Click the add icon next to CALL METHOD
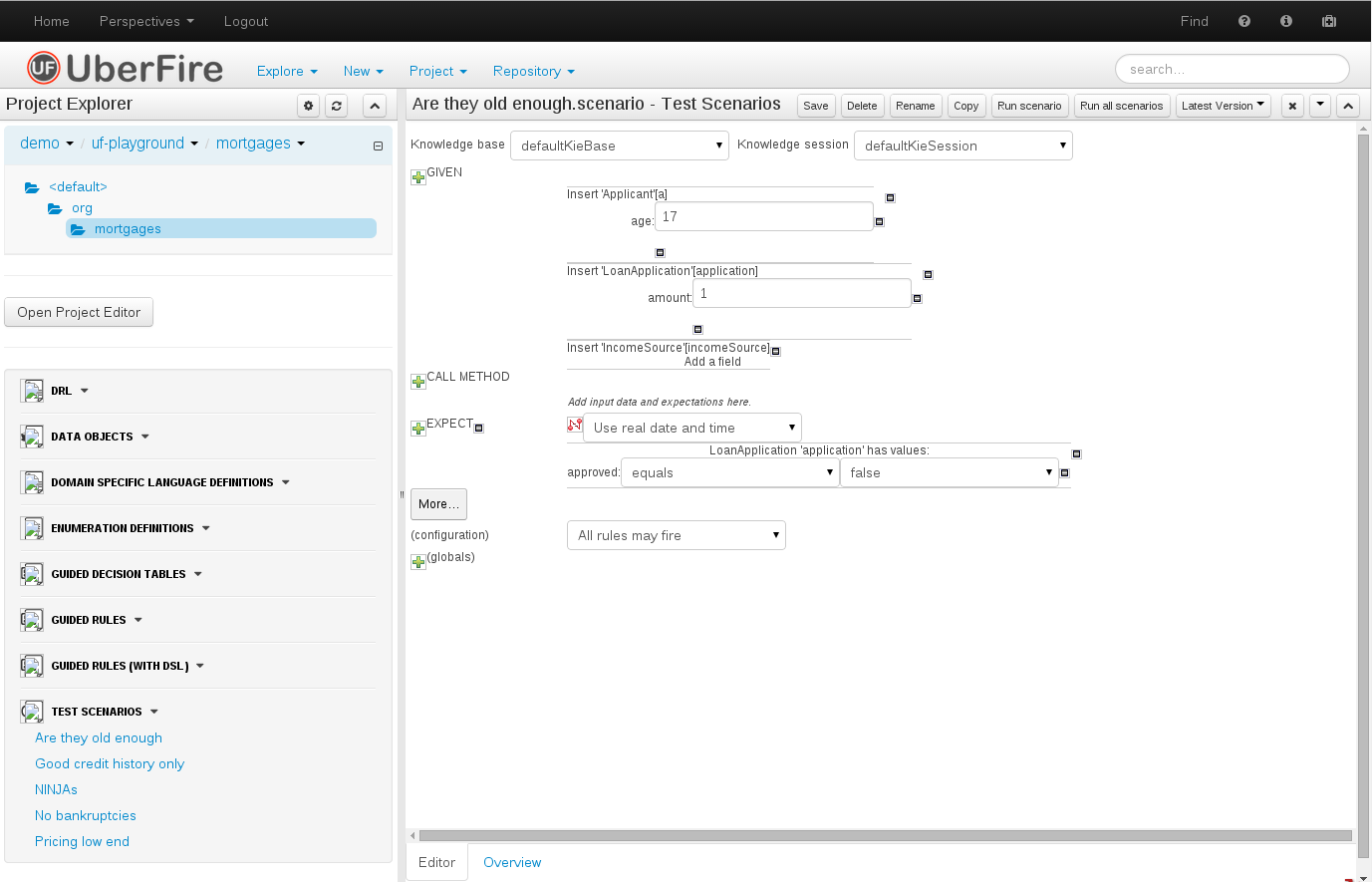Viewport: 1372px width, 882px height. coord(418,382)
